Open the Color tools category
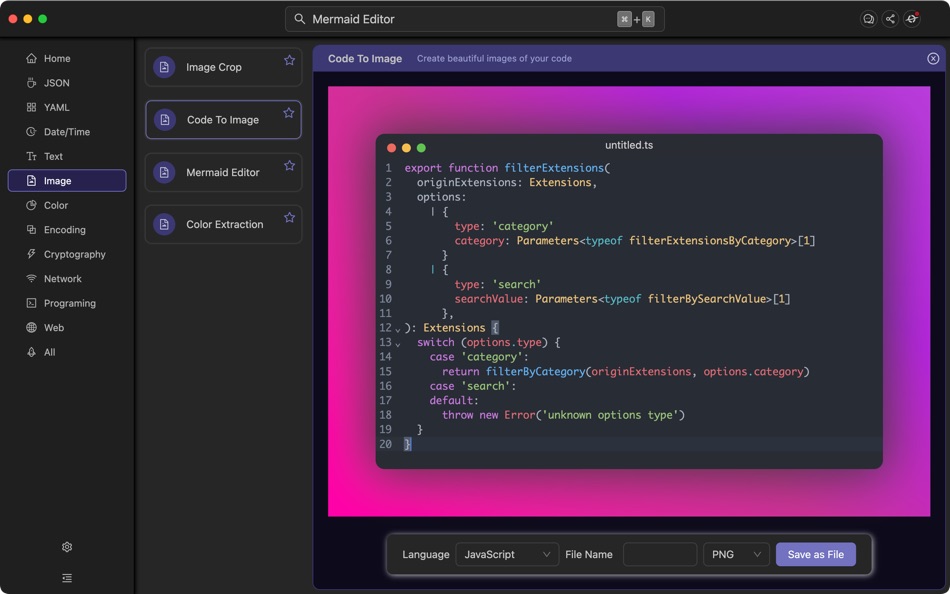Screen dimensions: 950x594 coord(67,205)
